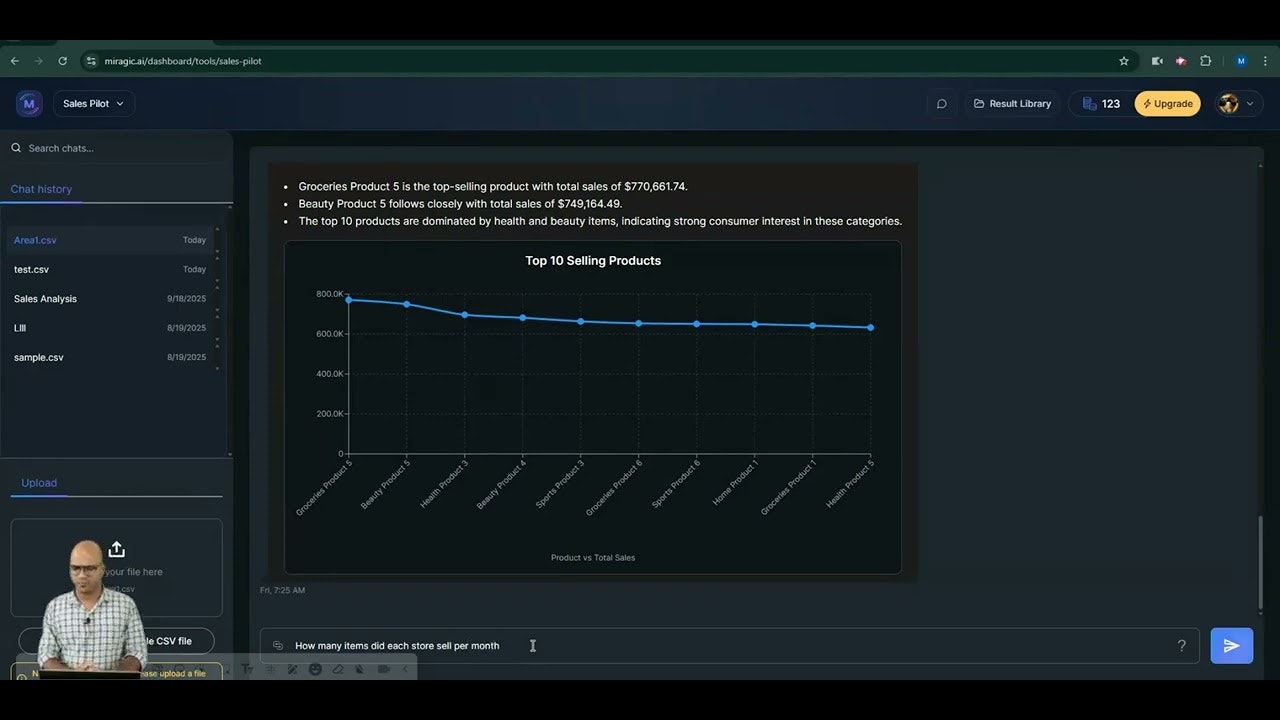Open the Sales Analysis chat
Screen dimensions: 1280x720
(x=109, y=299)
